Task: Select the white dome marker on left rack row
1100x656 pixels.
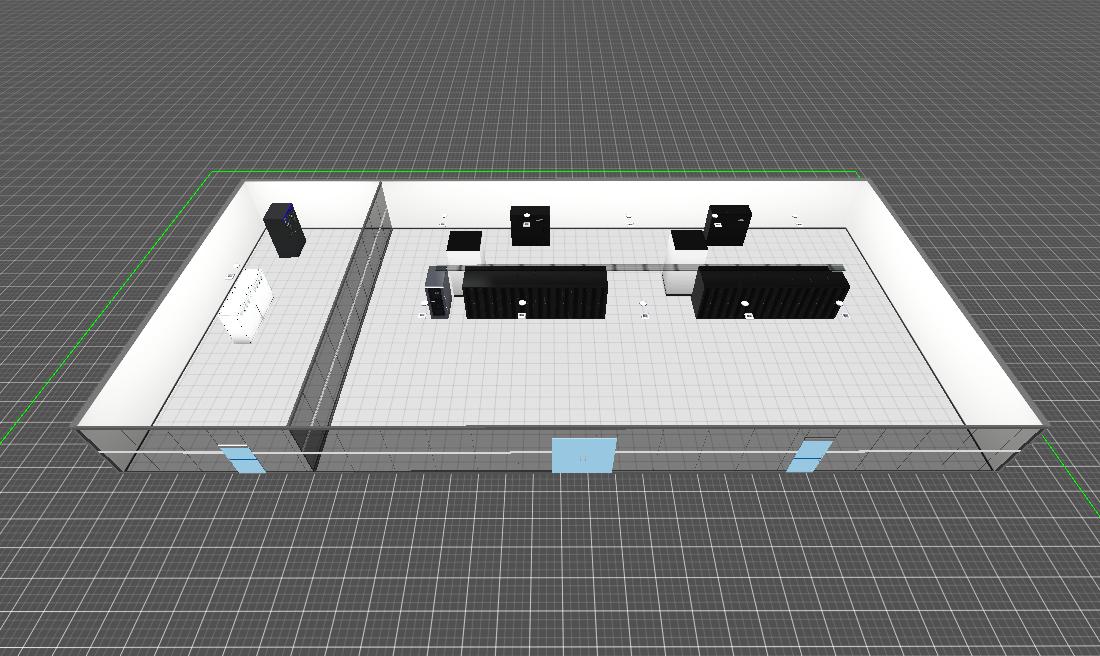Action: [522, 302]
